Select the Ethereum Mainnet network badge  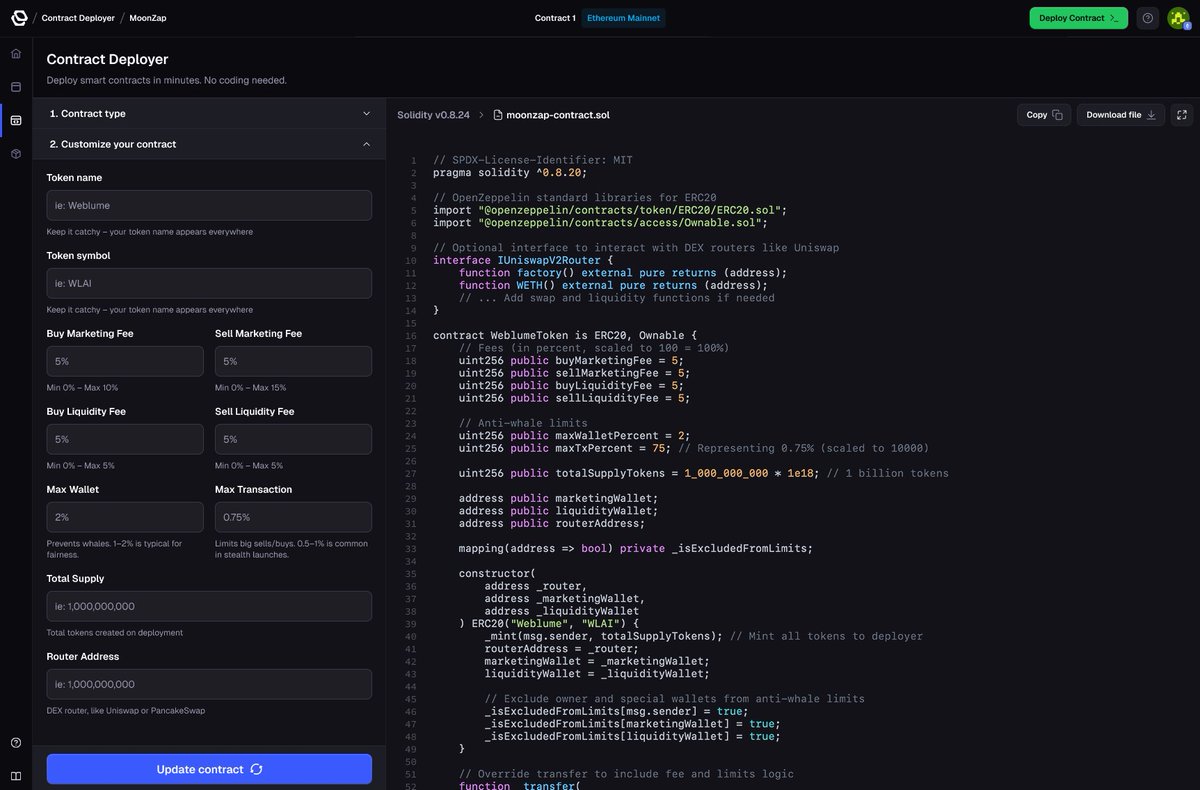[x=623, y=18]
